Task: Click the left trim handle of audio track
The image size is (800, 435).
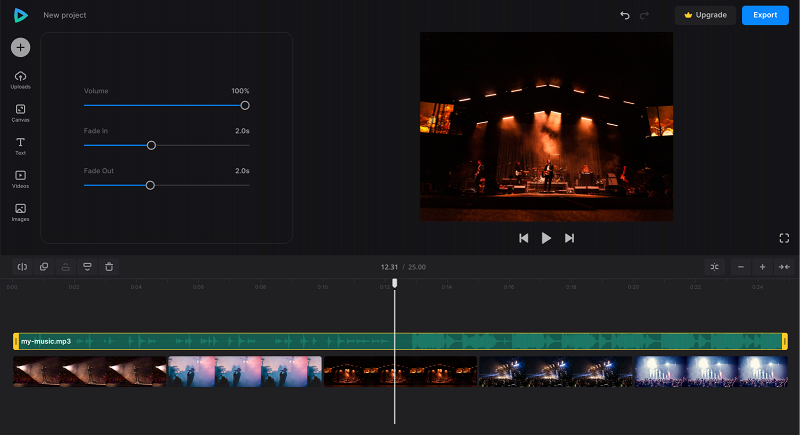Action: pyautogui.click(x=16, y=341)
